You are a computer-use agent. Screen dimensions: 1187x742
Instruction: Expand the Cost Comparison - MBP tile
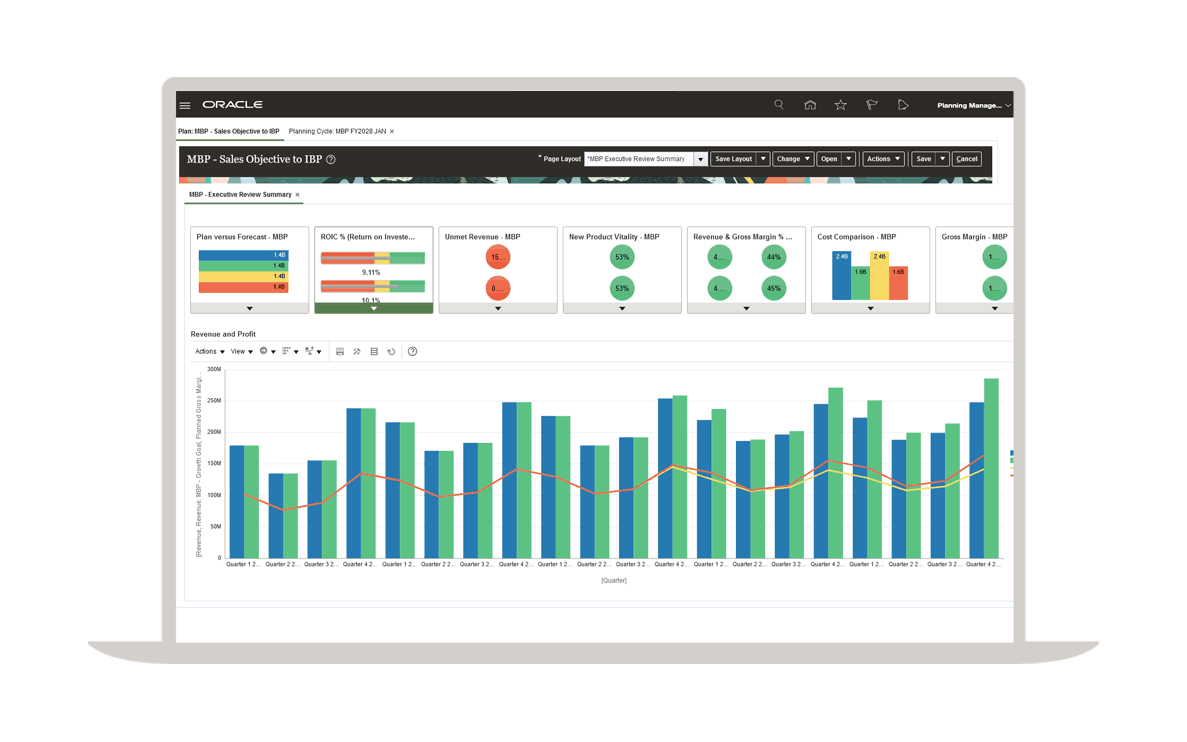870,309
